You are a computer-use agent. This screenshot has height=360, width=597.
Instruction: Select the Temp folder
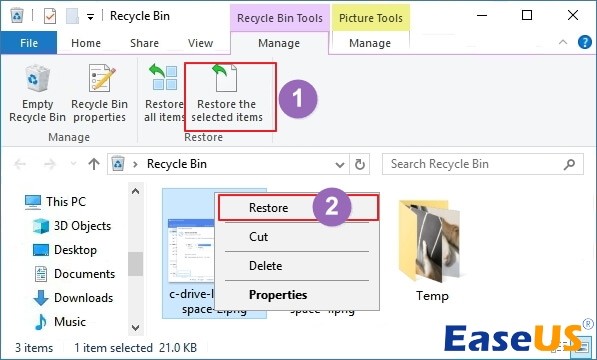tap(431, 251)
